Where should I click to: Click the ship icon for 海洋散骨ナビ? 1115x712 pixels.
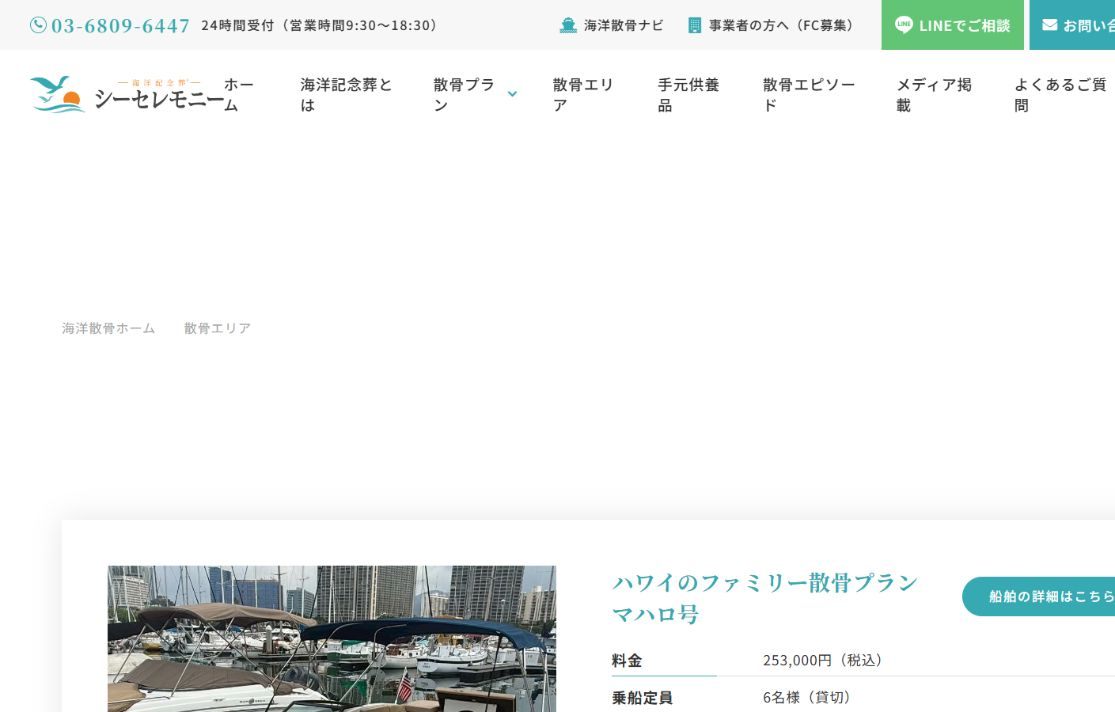point(567,26)
